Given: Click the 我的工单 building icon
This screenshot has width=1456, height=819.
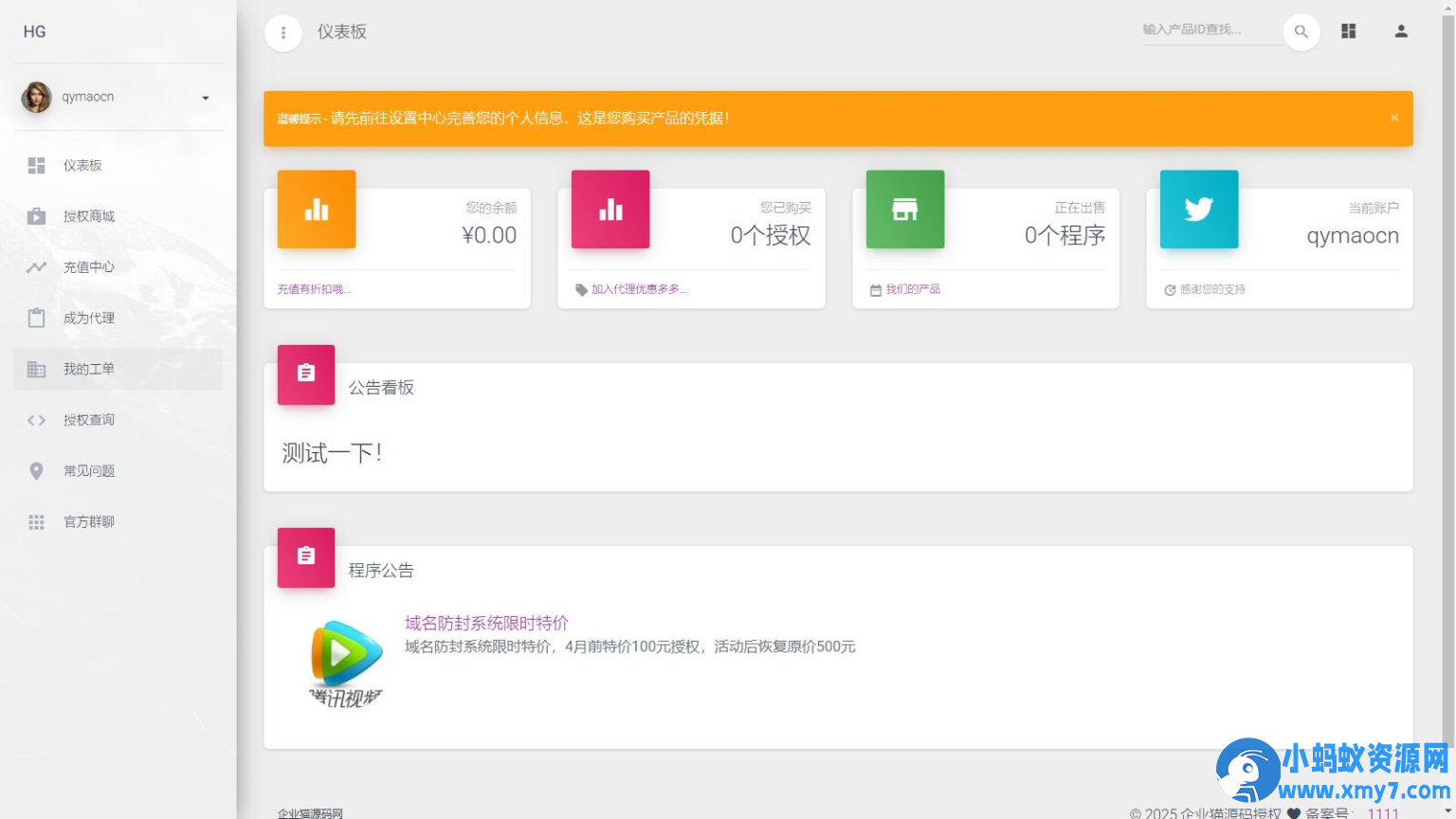Looking at the screenshot, I should 36,369.
